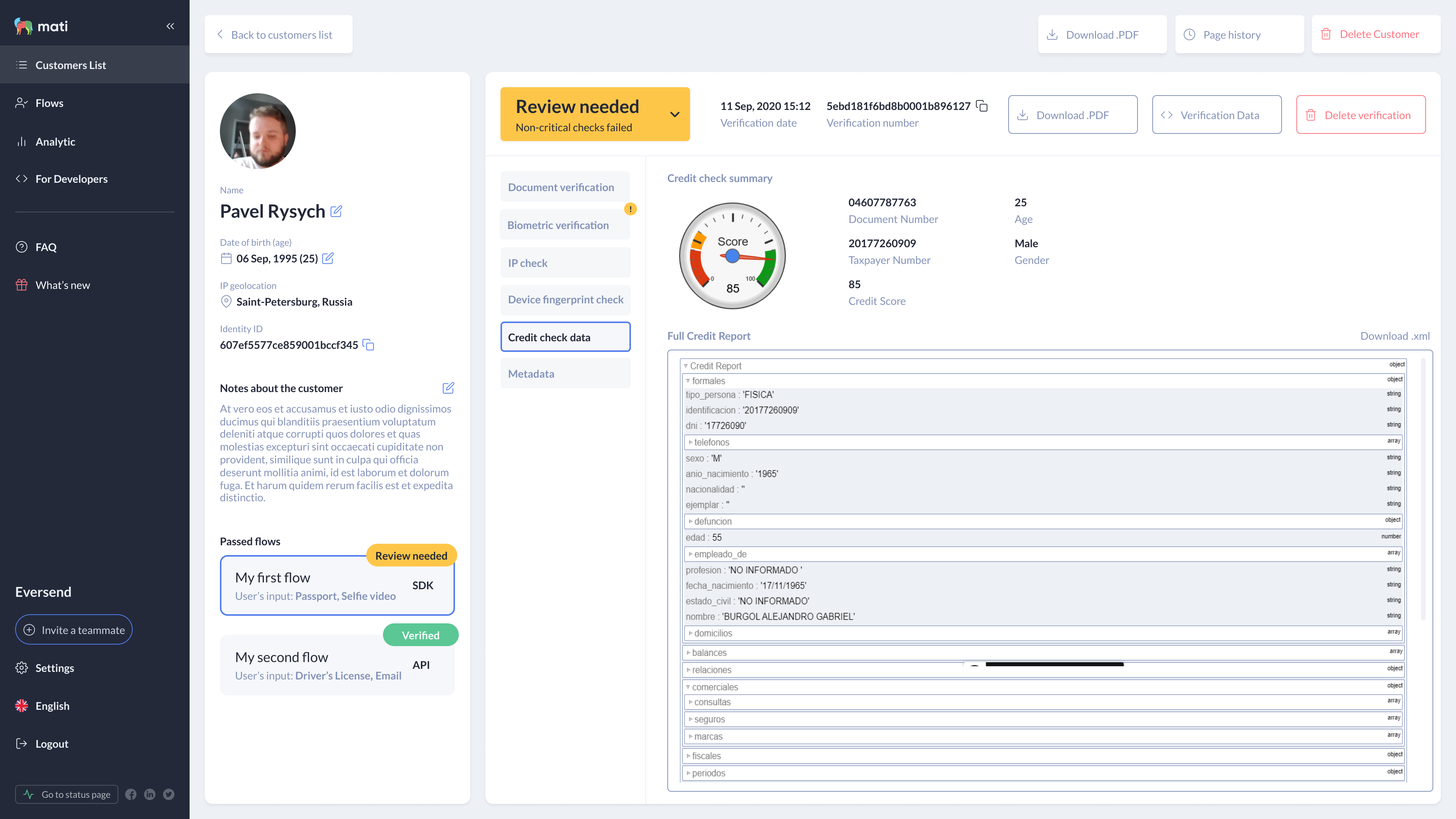Copy the Identity ID with copy icon

369,345
